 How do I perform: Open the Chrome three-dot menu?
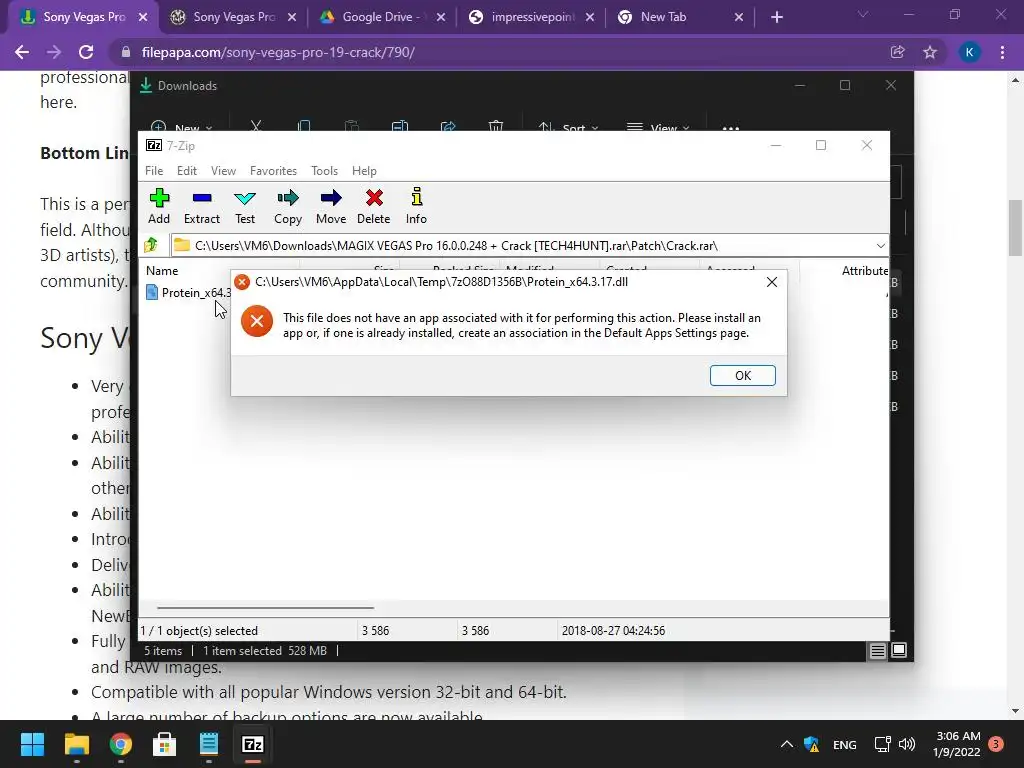click(1002, 52)
